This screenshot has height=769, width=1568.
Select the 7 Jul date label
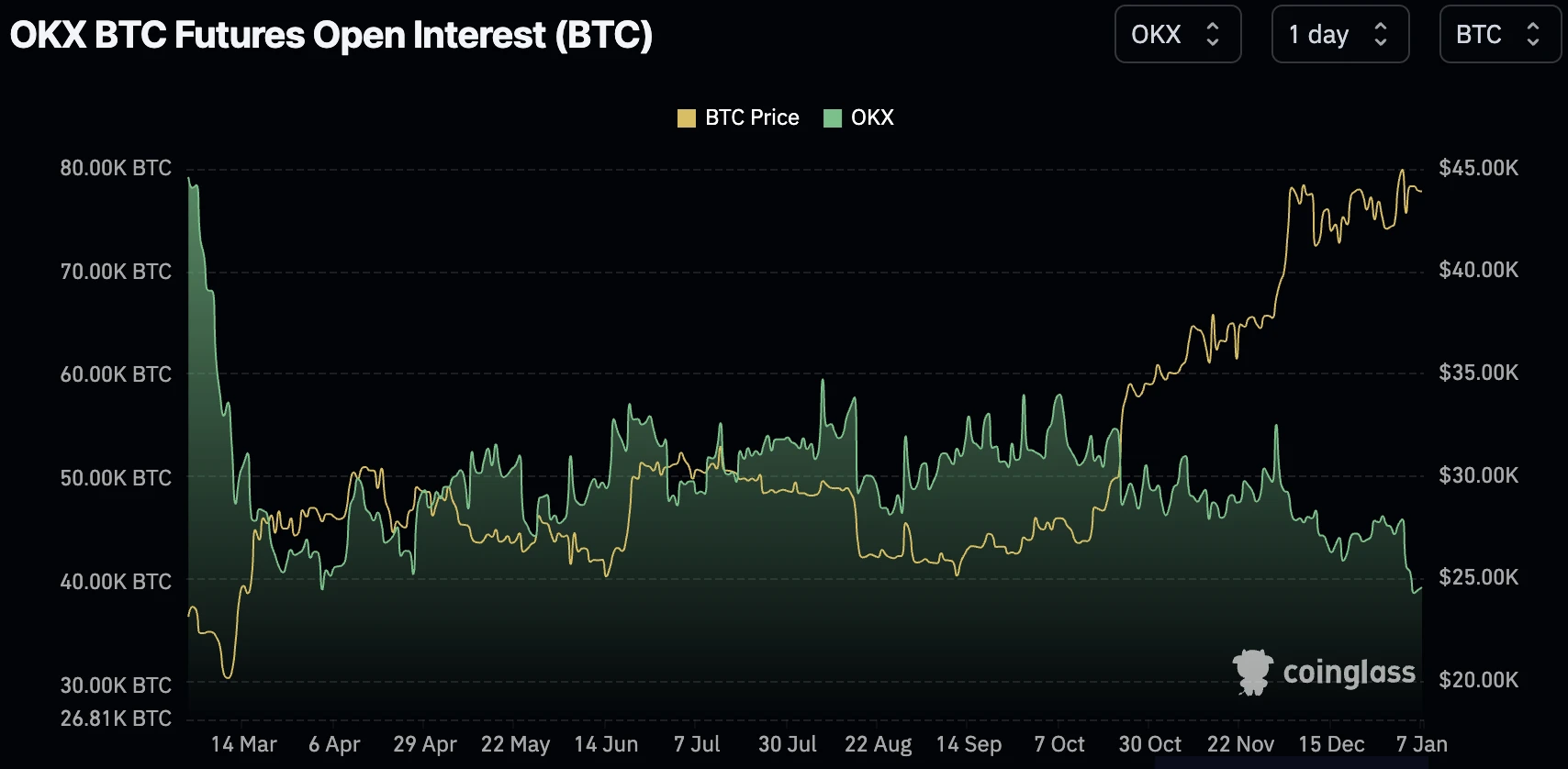697,744
